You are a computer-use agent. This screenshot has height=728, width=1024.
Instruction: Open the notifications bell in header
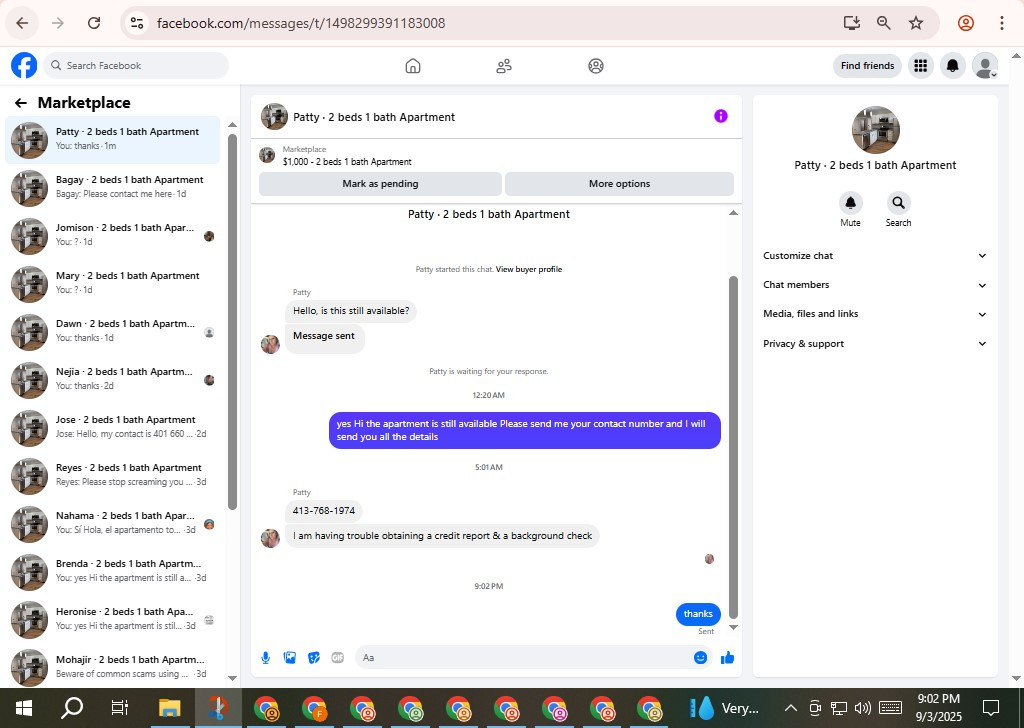pyautogui.click(x=953, y=66)
